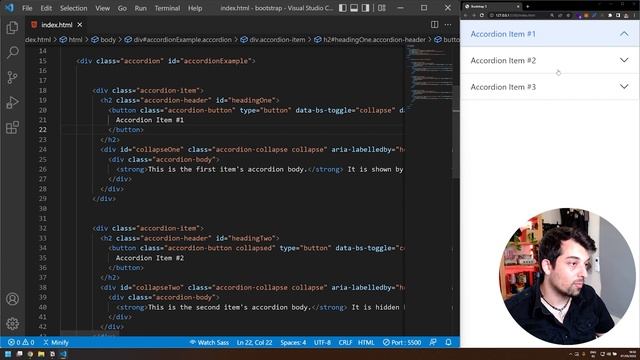Image resolution: width=640 pixels, height=360 pixels.
Task: Customize editor layout icon in title bar
Action: click(x=382, y=8)
